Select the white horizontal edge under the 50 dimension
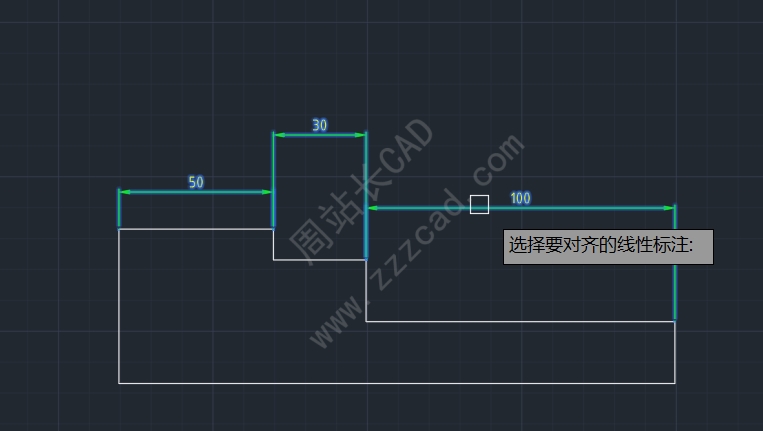 (196, 229)
